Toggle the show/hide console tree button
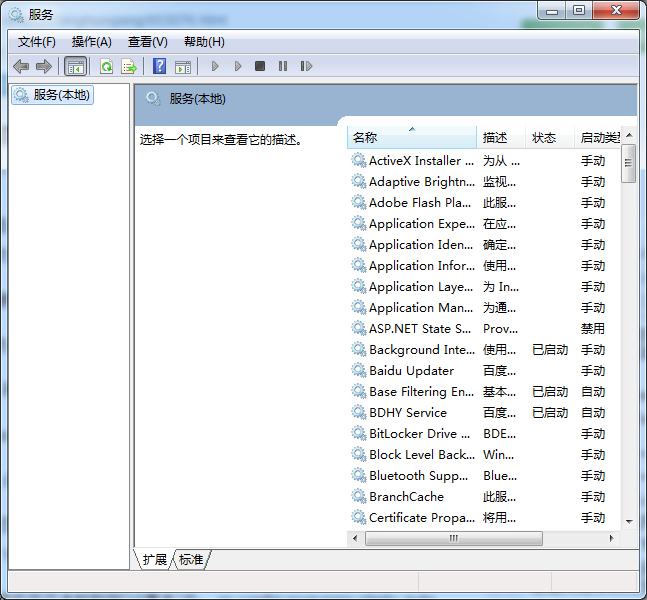Screen dimensions: 647x600 [x=74, y=67]
